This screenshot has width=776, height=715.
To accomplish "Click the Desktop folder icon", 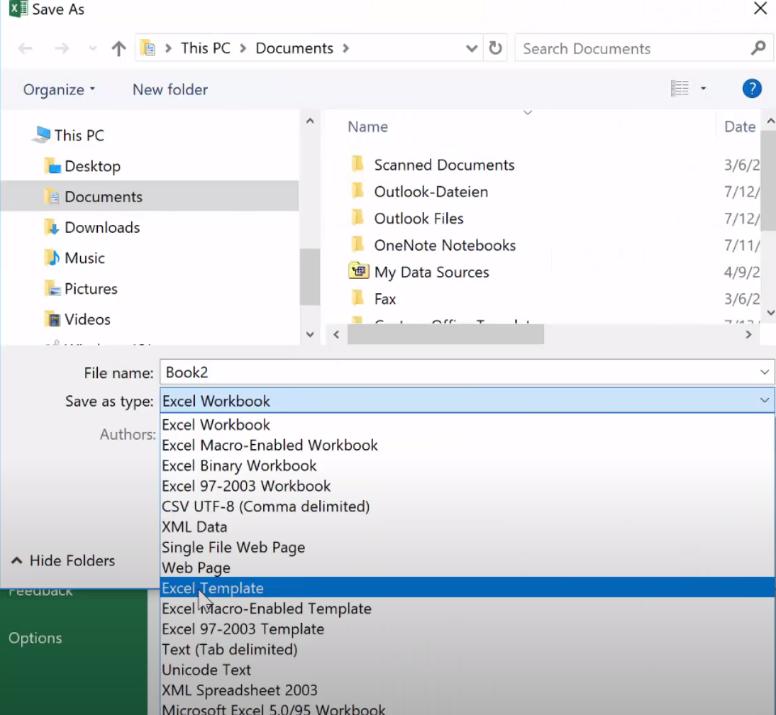I will click(x=52, y=166).
